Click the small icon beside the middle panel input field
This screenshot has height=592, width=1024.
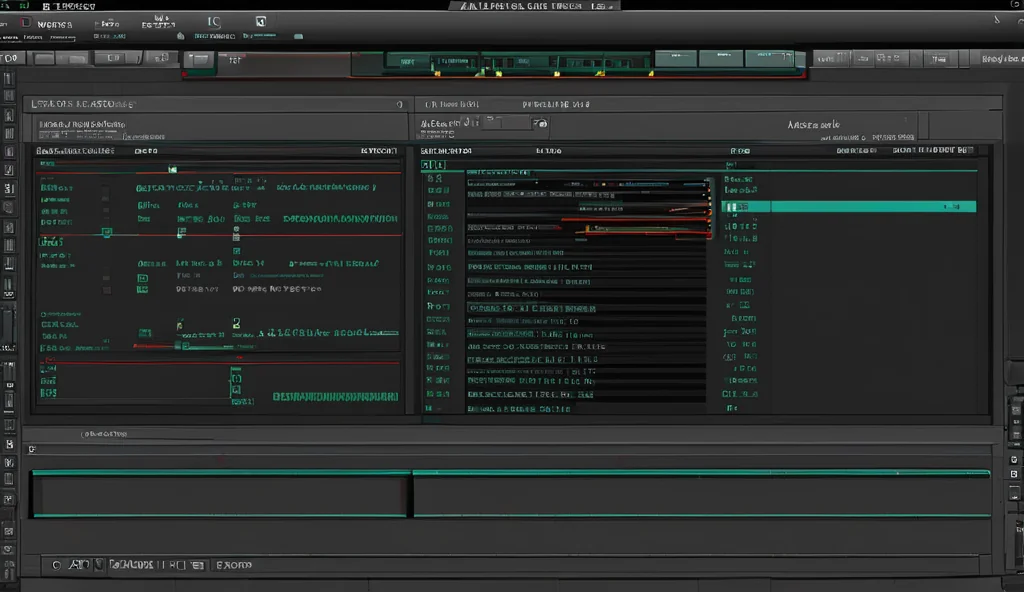tap(540, 124)
